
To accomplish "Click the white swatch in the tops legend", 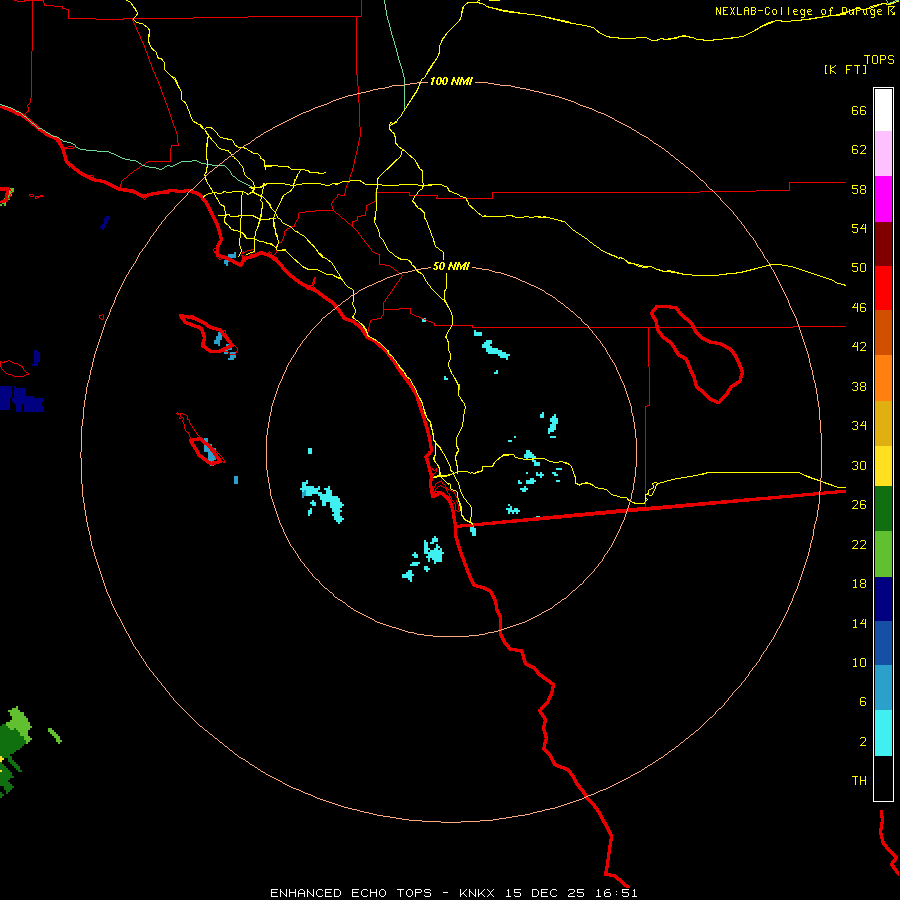I will [883, 110].
